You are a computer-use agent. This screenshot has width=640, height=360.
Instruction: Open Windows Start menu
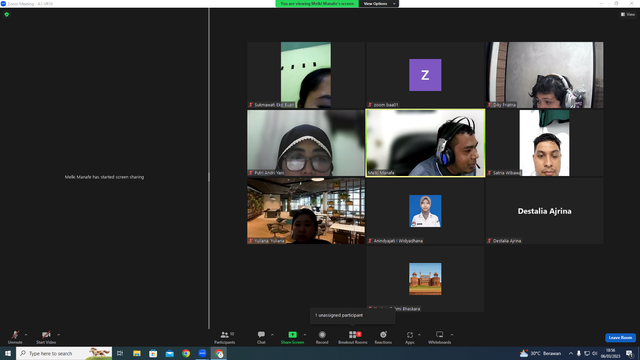[x=8, y=353]
